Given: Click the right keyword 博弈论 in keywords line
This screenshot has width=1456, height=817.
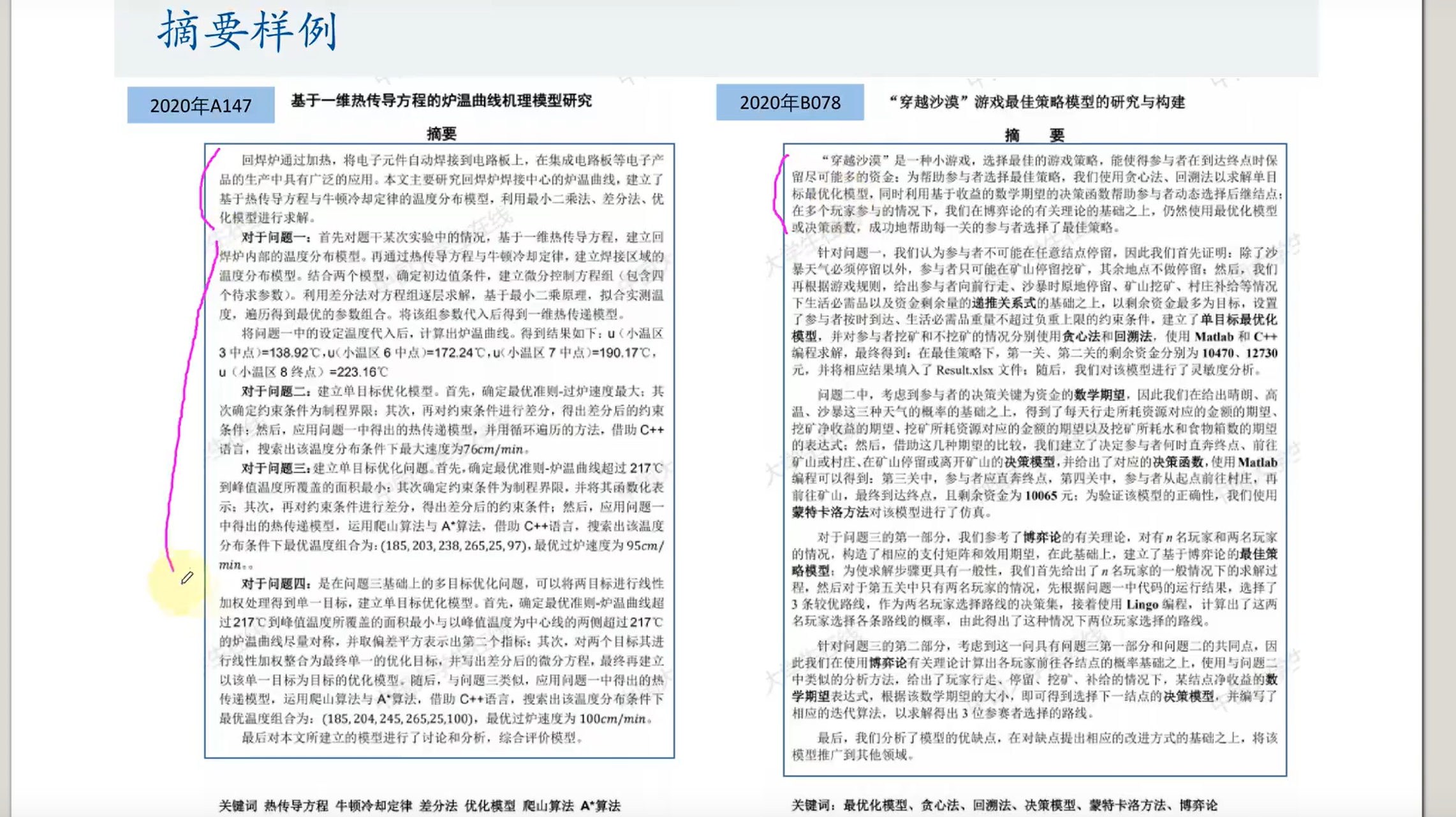Looking at the screenshot, I should click(1198, 806).
